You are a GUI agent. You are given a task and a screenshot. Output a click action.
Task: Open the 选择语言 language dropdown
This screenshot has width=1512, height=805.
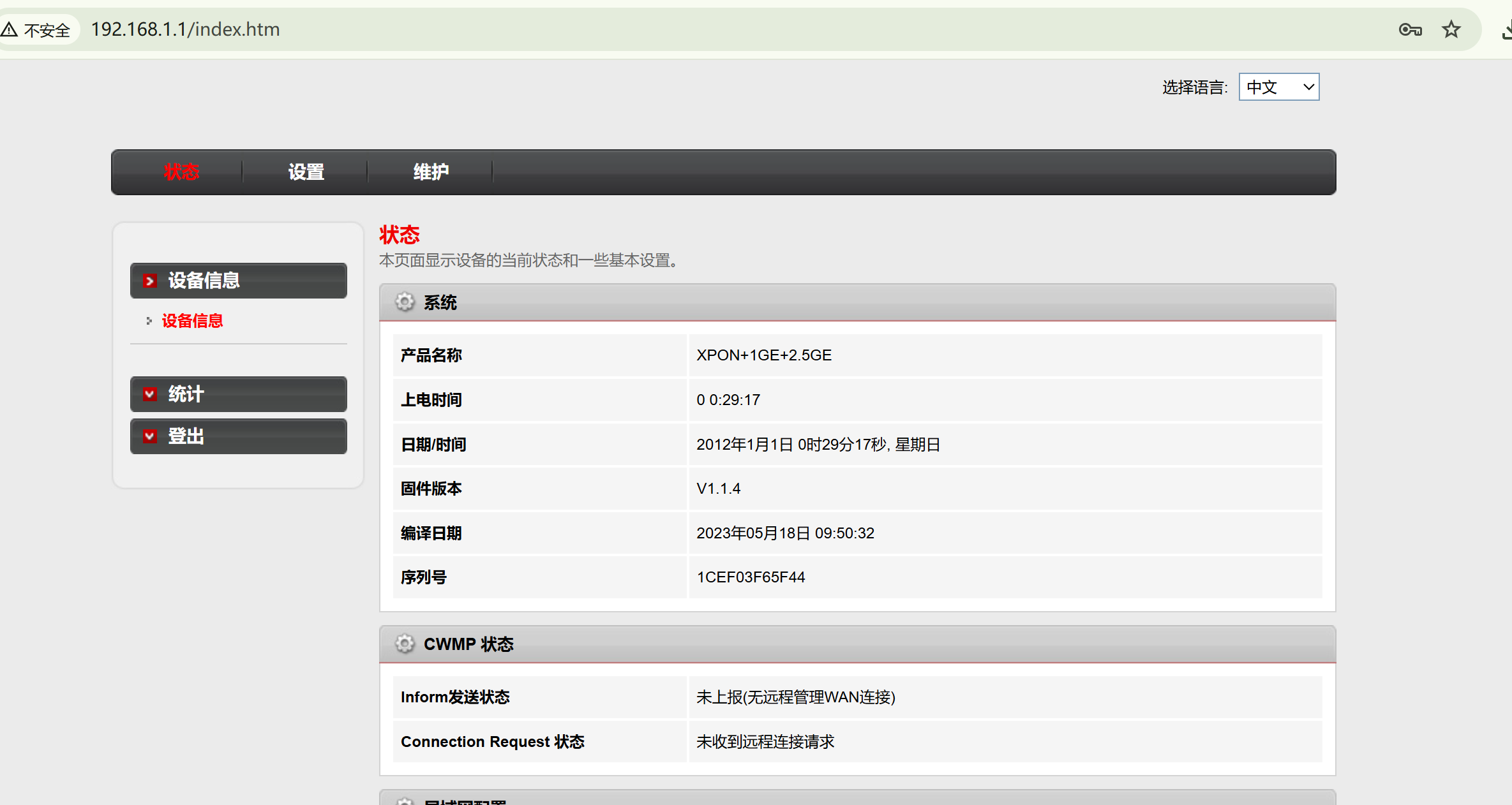(x=1278, y=87)
